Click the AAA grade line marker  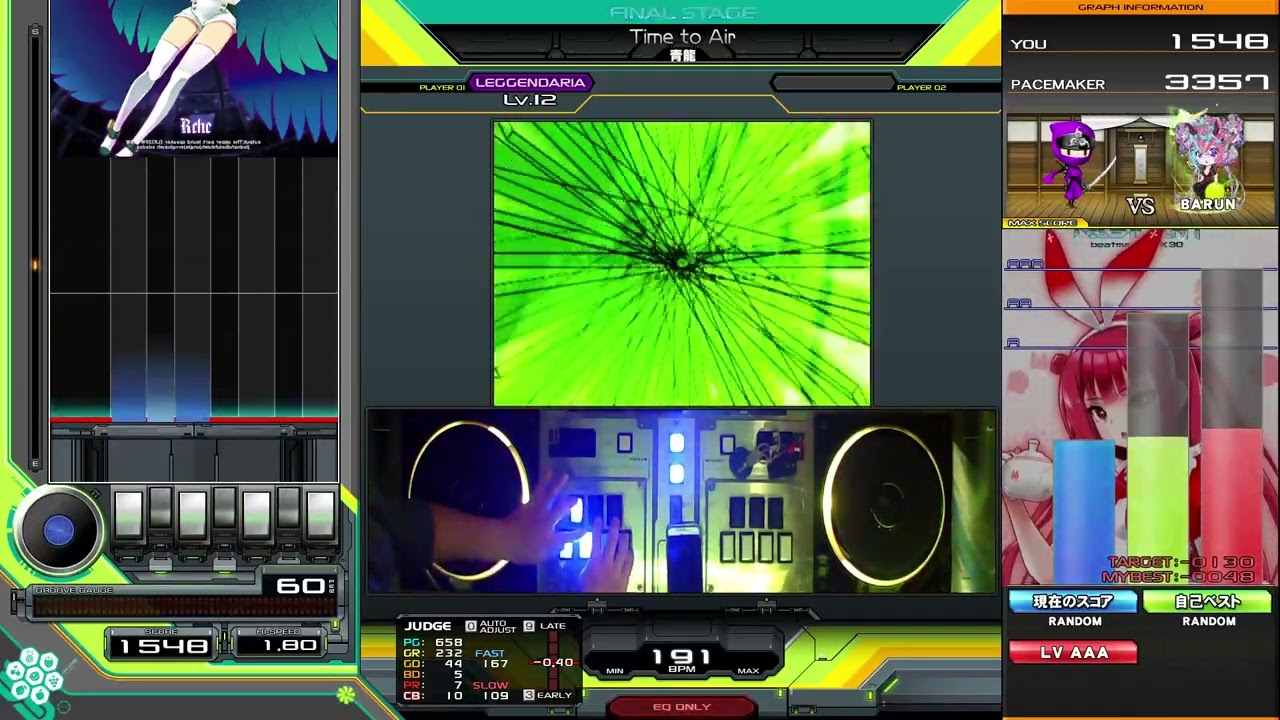point(1025,264)
